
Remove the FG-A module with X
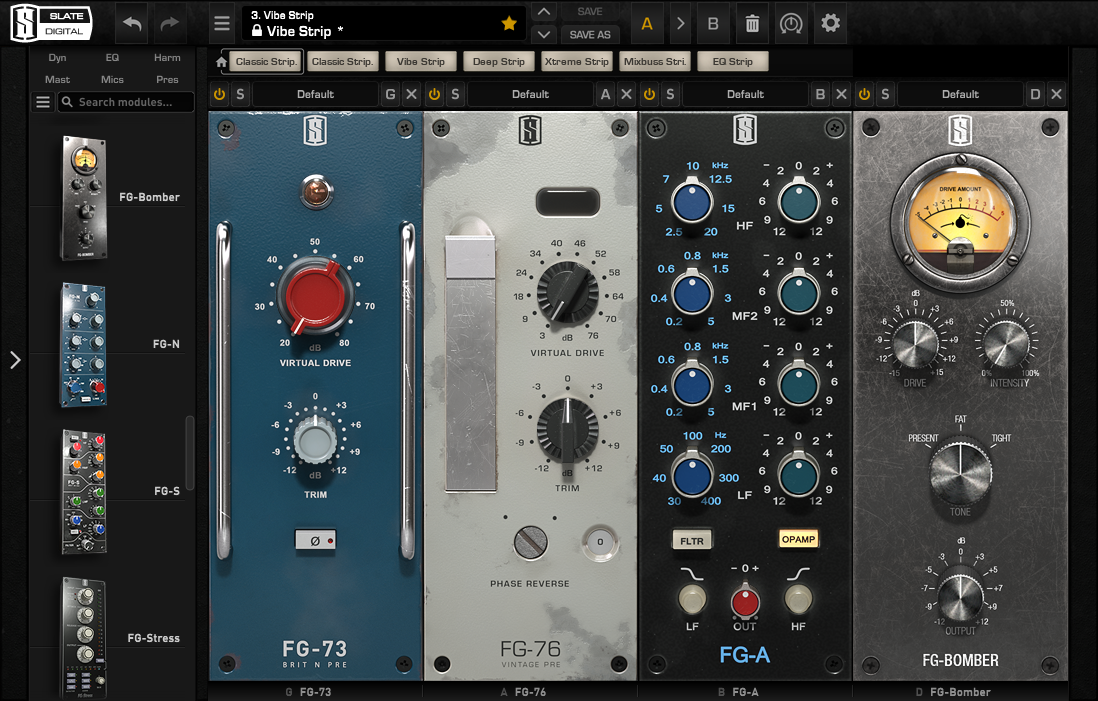click(x=842, y=94)
